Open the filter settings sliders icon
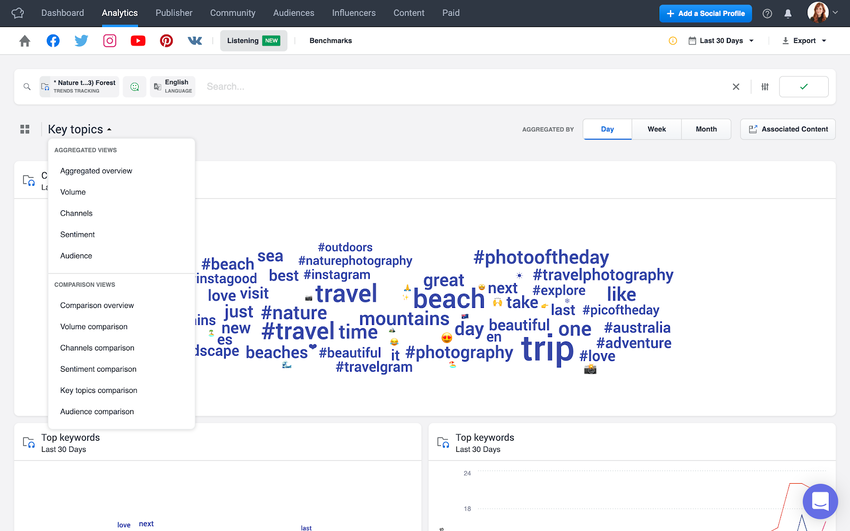This screenshot has height=531, width=850. click(x=765, y=87)
